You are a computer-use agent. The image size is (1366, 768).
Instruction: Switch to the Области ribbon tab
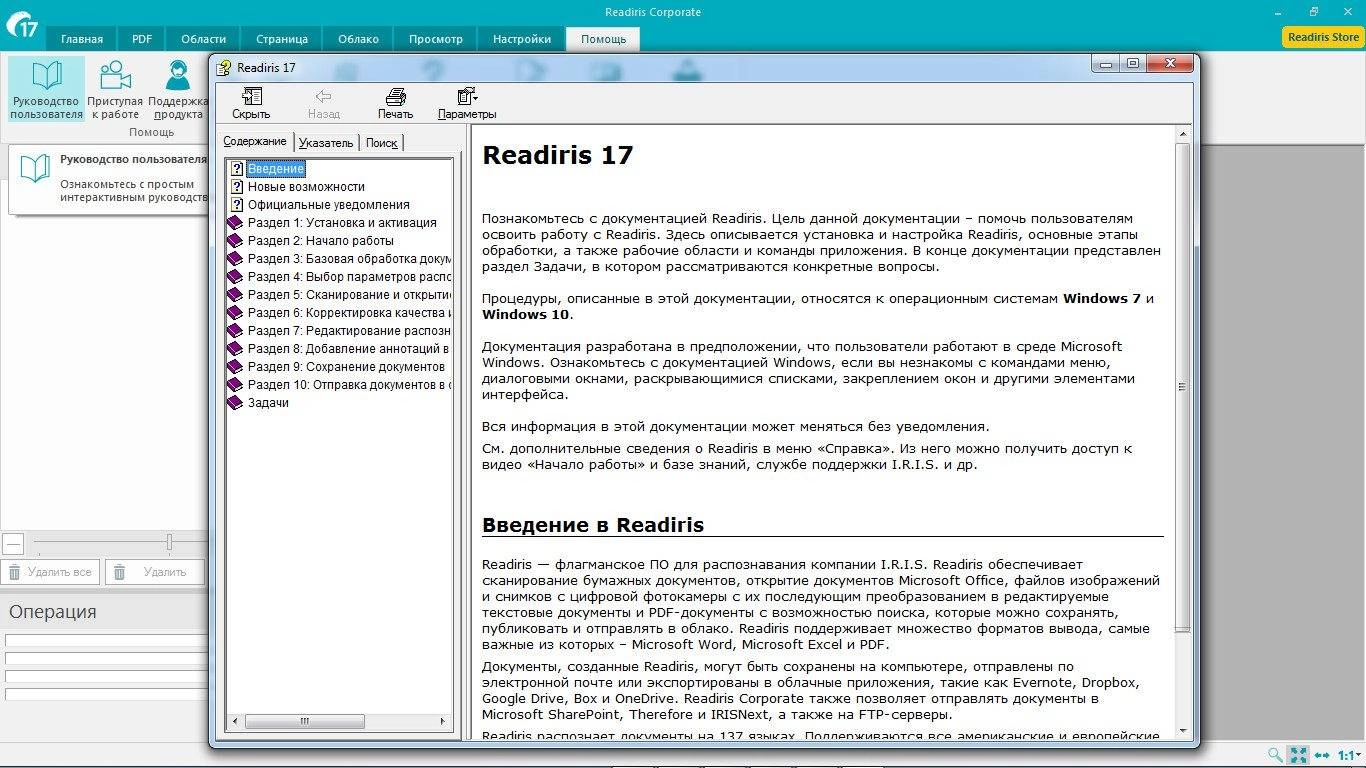tap(203, 39)
